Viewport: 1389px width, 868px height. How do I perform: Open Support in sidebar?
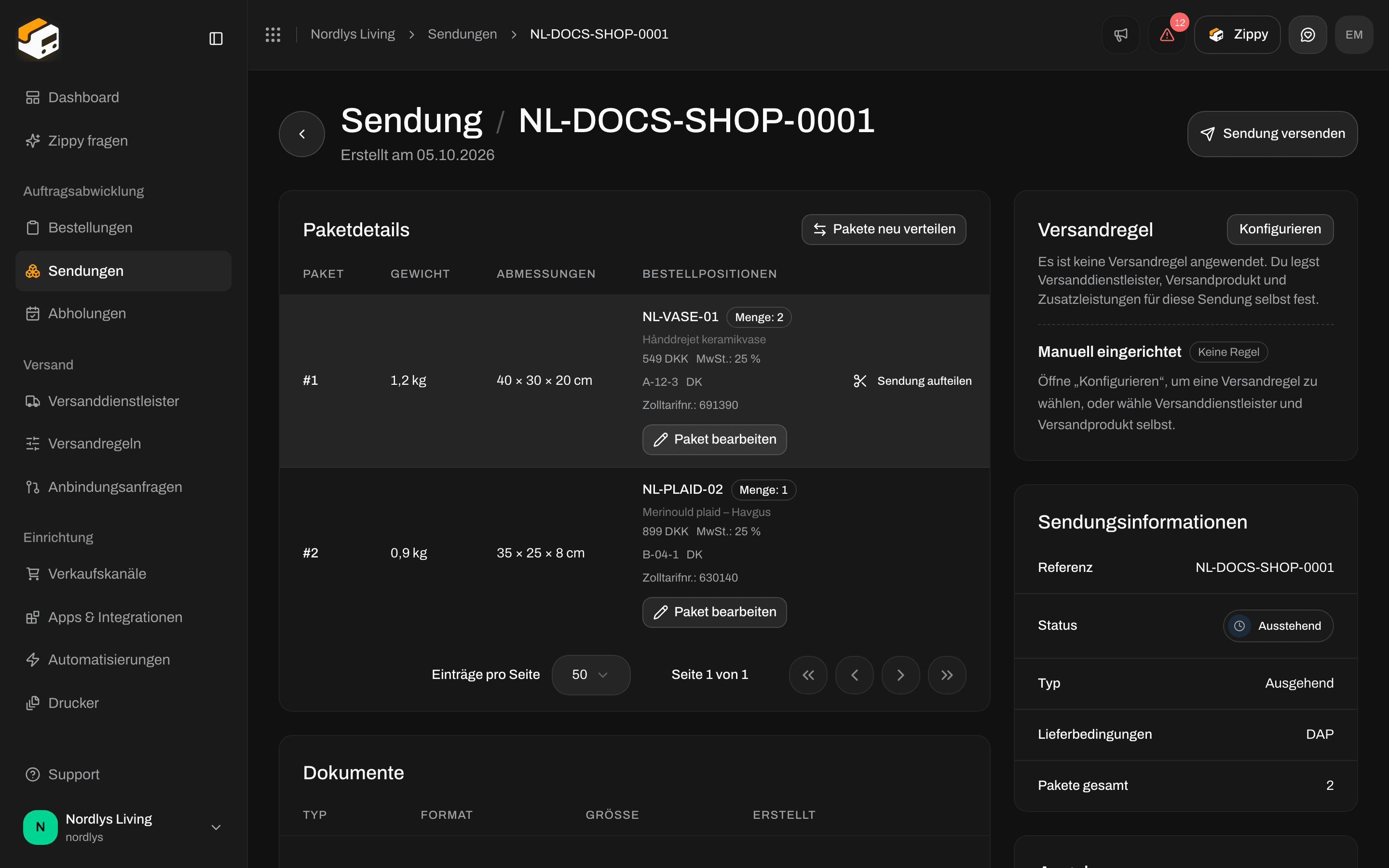[x=123, y=774]
